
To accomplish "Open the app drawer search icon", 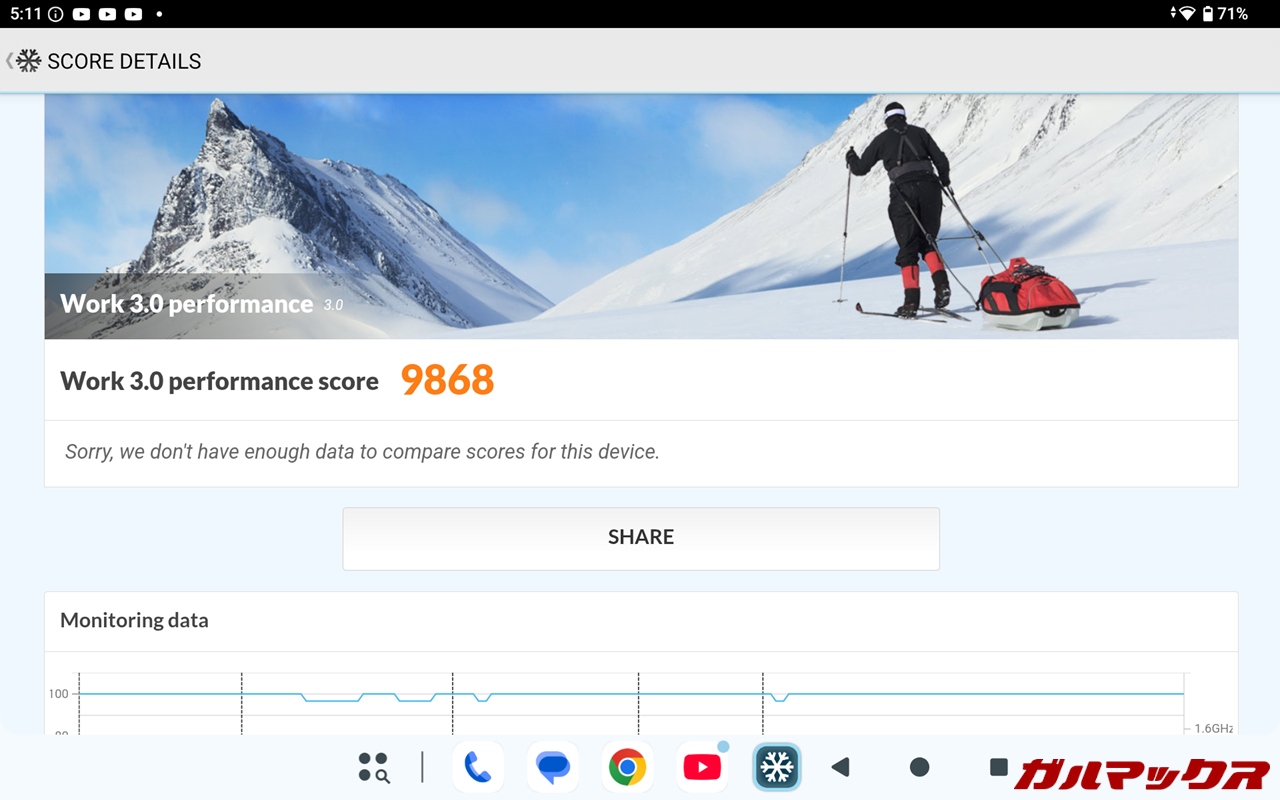I will coord(374,767).
